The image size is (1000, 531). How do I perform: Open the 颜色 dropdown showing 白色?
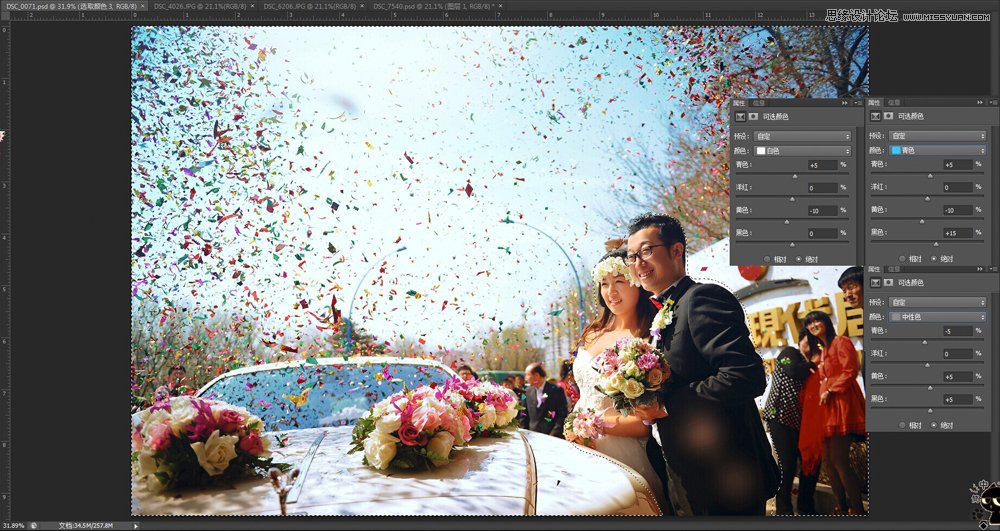(802, 151)
